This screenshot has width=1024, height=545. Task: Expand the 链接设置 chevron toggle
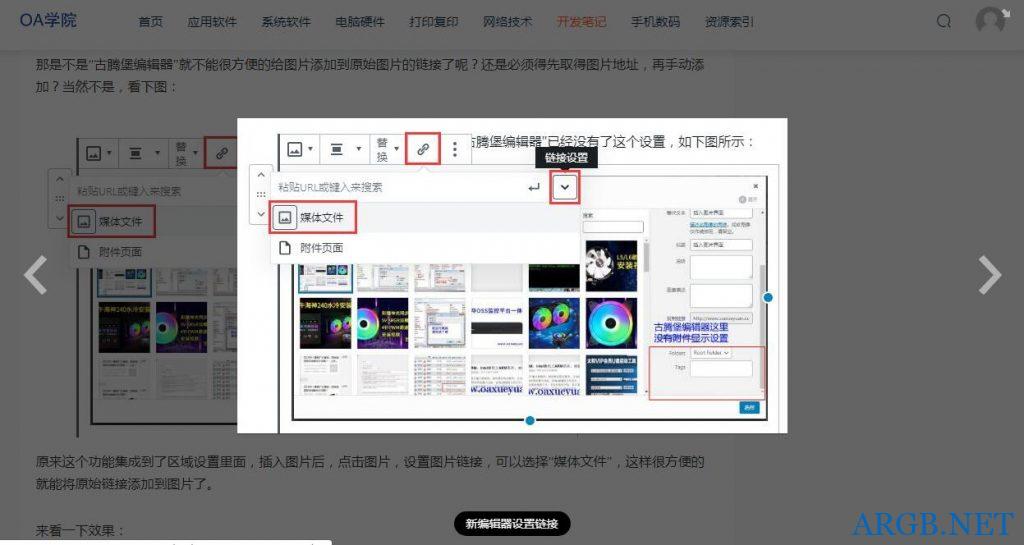[565, 187]
